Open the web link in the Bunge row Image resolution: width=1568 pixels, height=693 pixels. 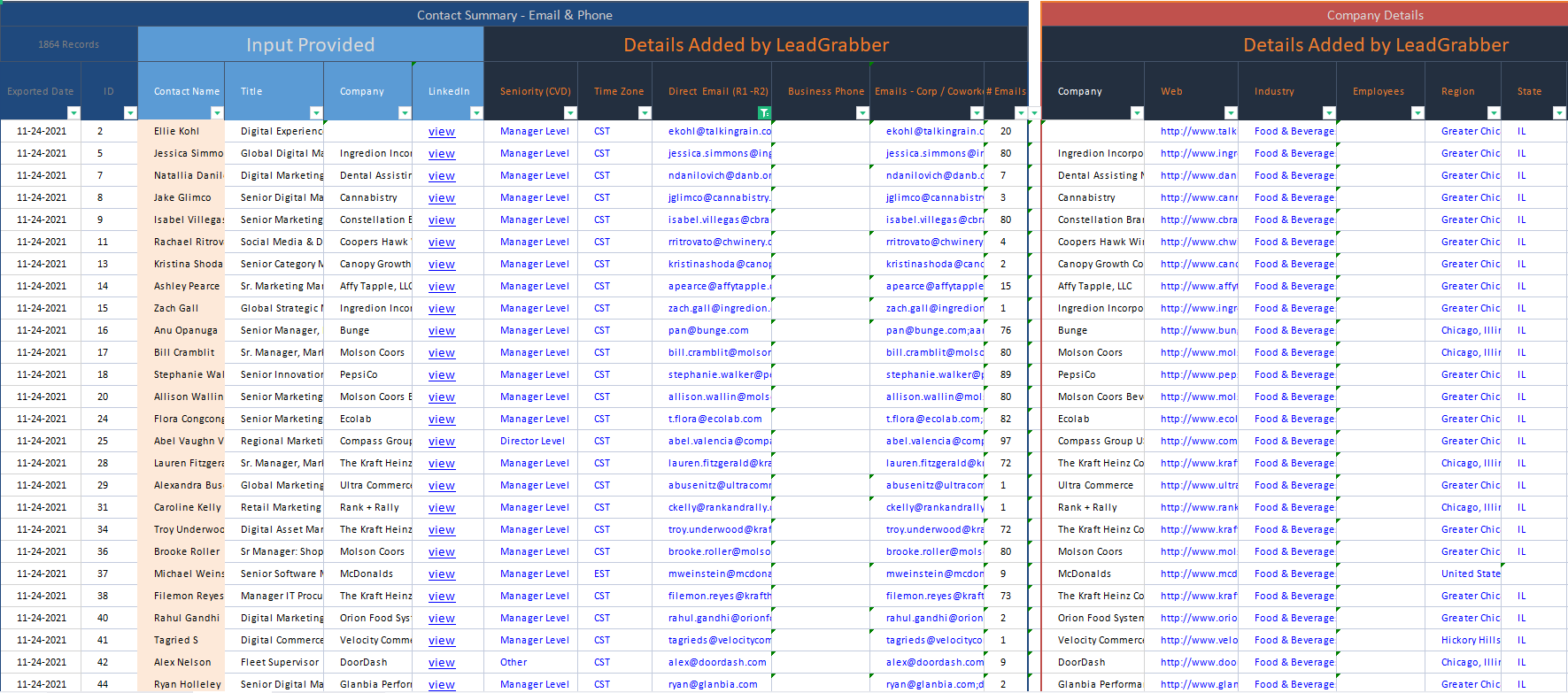[x=1199, y=331]
